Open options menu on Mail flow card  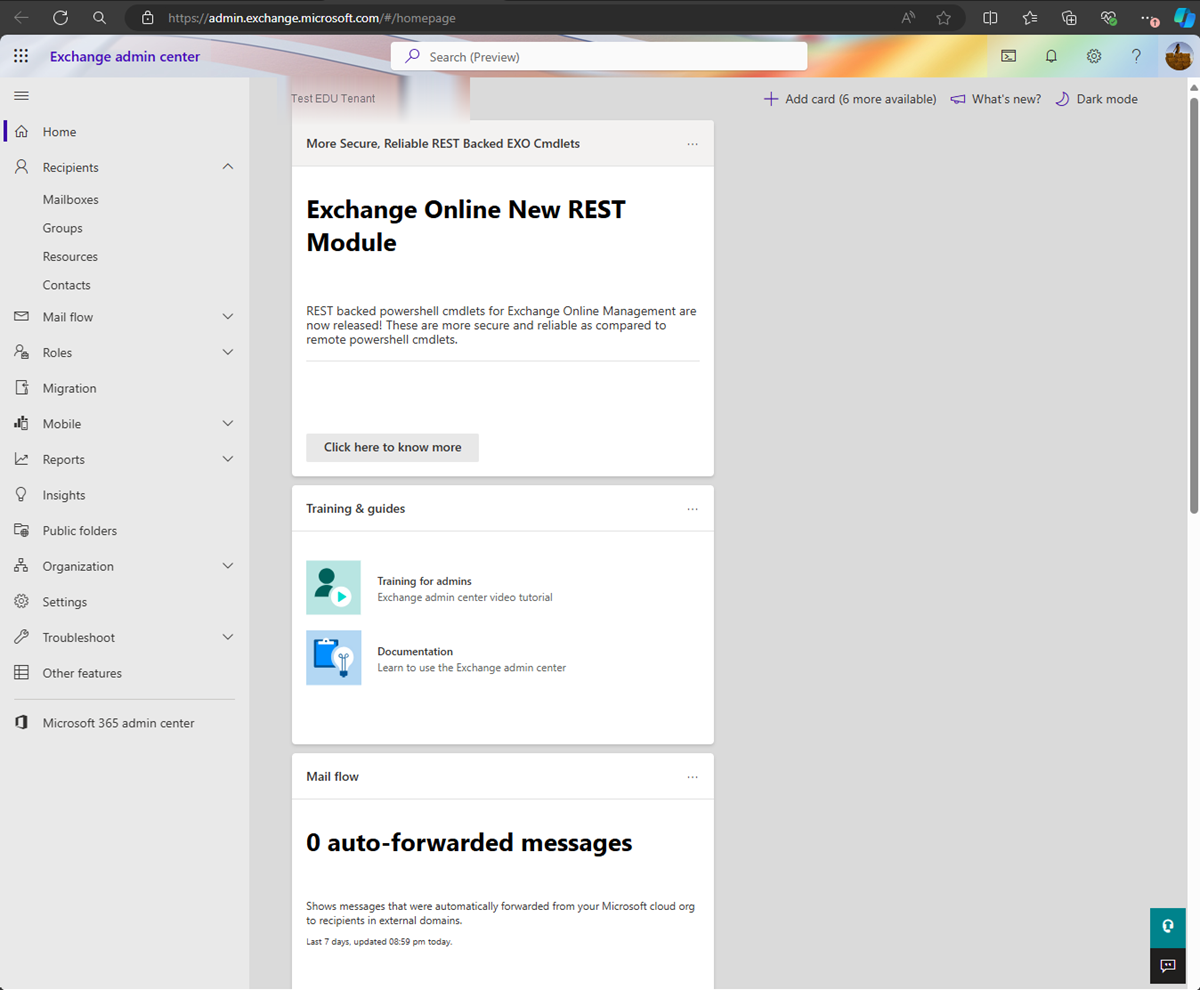(x=693, y=777)
